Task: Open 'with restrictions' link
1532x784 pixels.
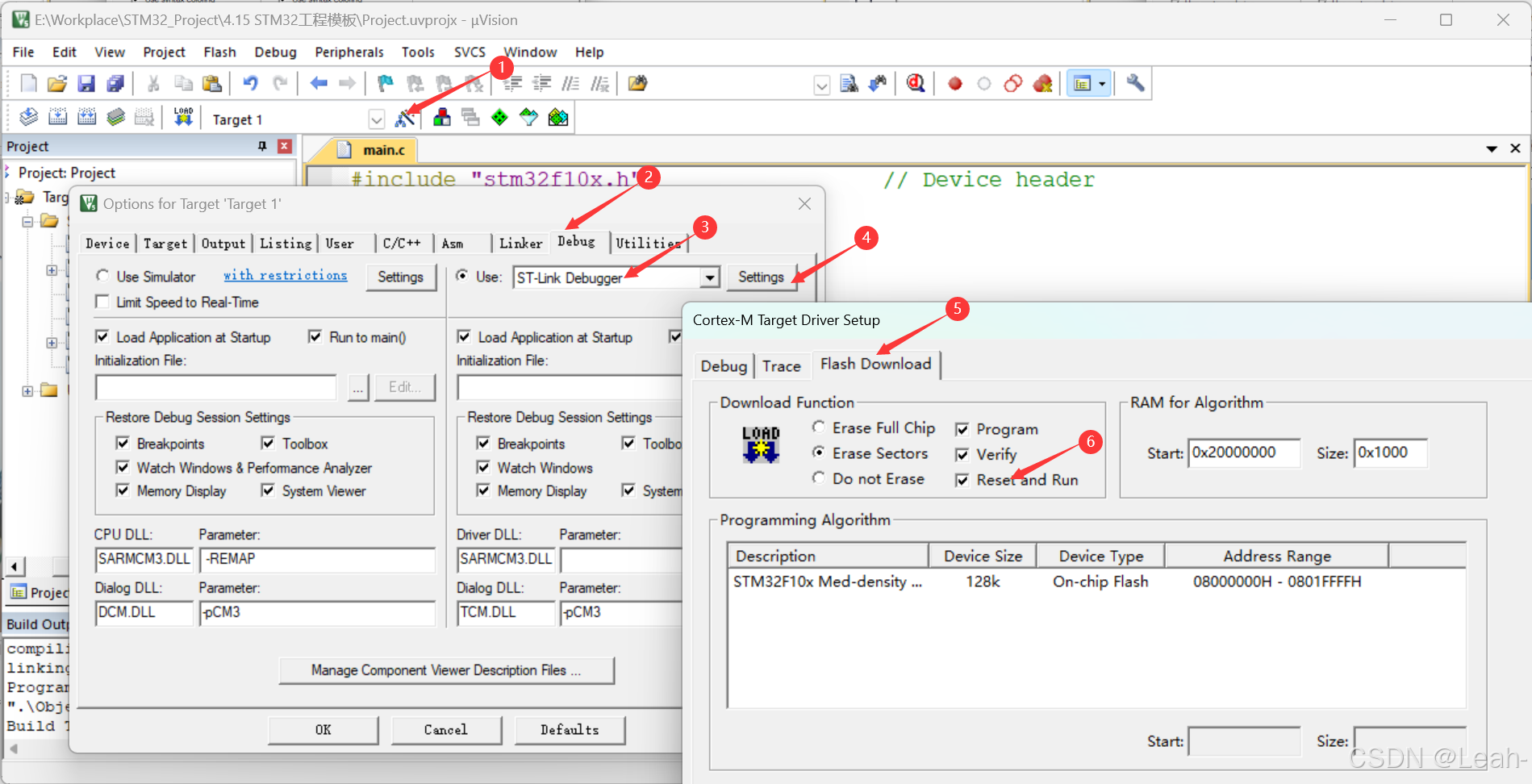Action: point(285,275)
